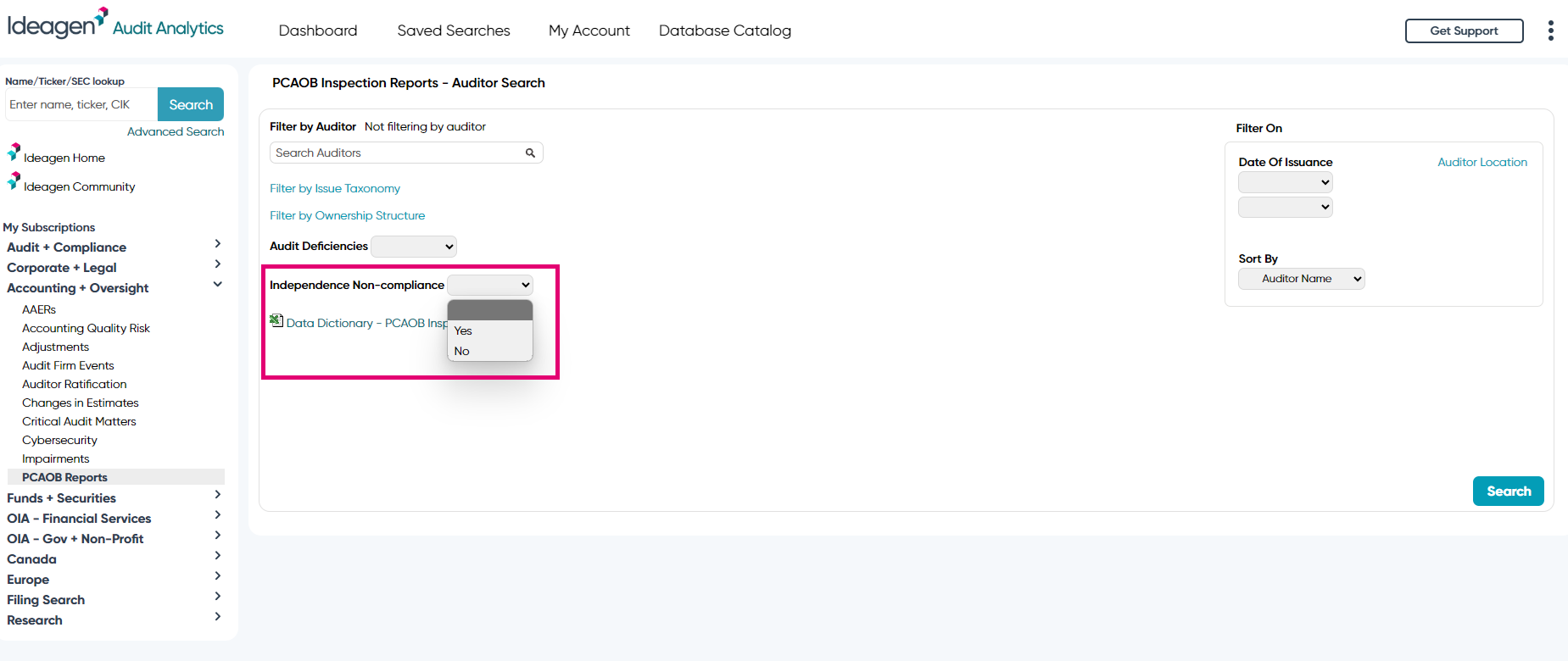Expand the Canada section
The height and width of the screenshot is (661, 1568).
click(x=114, y=558)
